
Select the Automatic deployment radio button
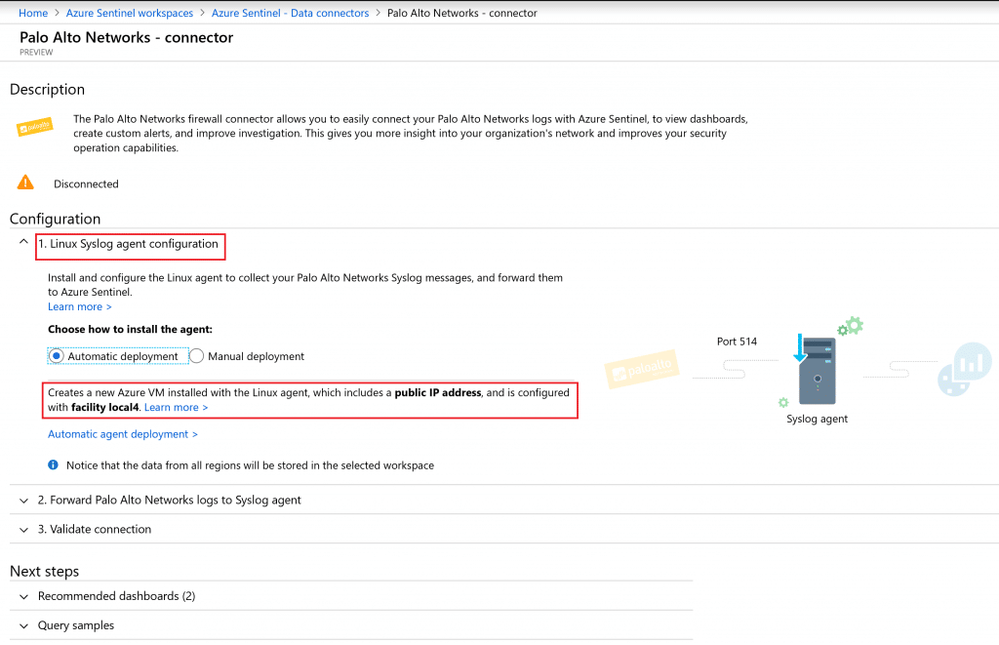coord(56,356)
